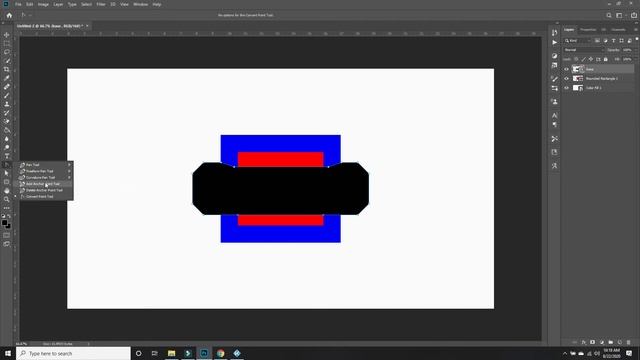This screenshot has height=360, width=640.
Task: Open the Character panel icon
Action: coord(554,116)
